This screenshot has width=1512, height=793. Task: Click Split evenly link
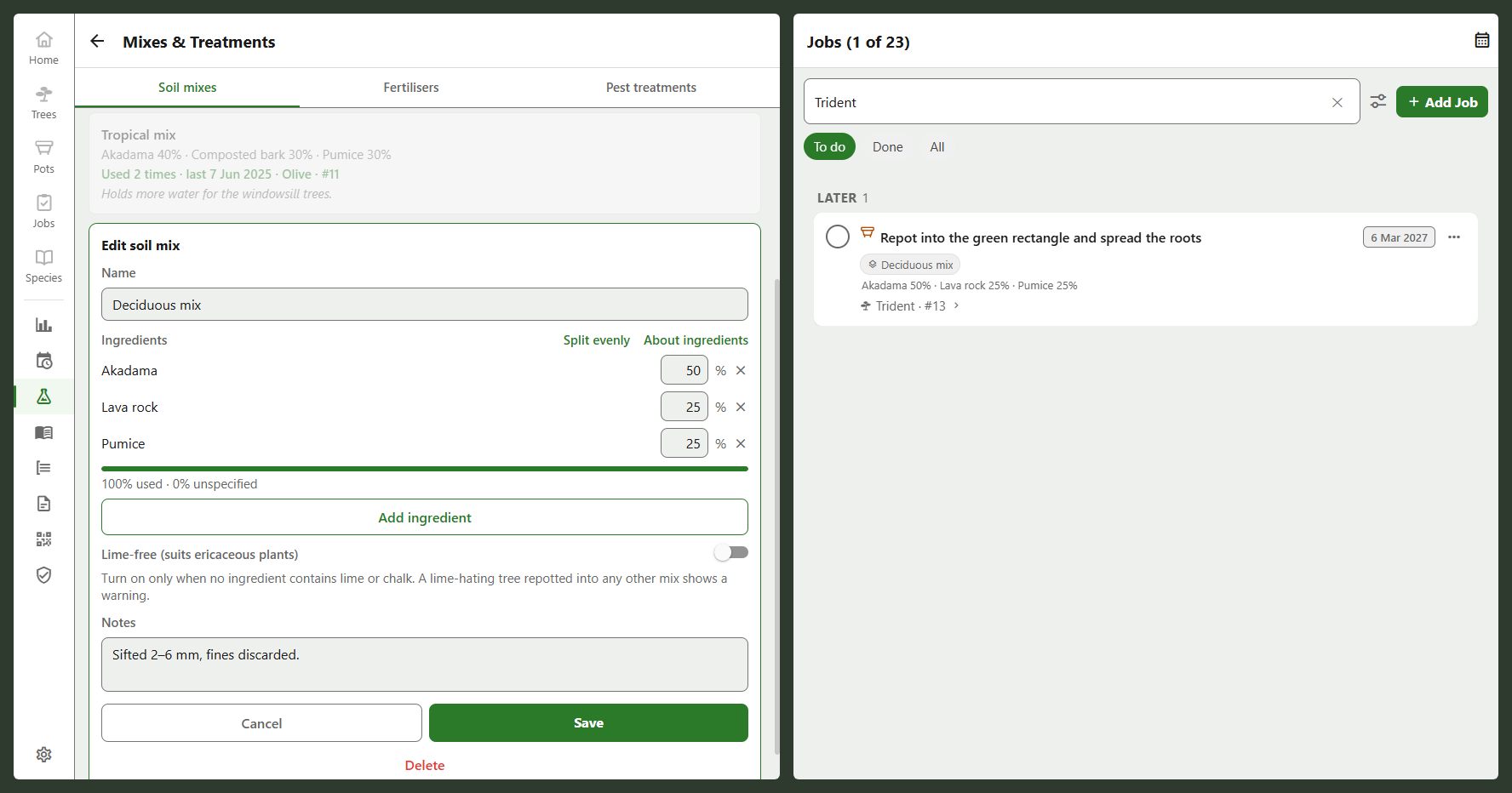point(596,339)
